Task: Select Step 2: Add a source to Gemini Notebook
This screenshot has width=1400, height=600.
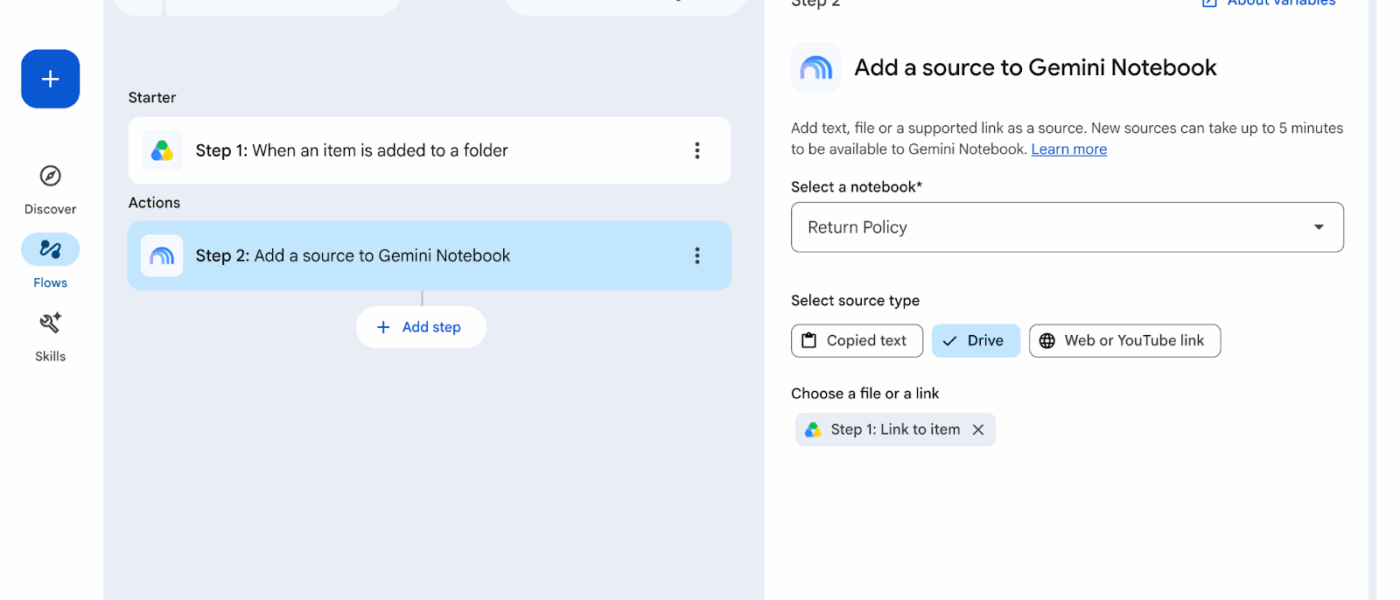Action: (429, 256)
